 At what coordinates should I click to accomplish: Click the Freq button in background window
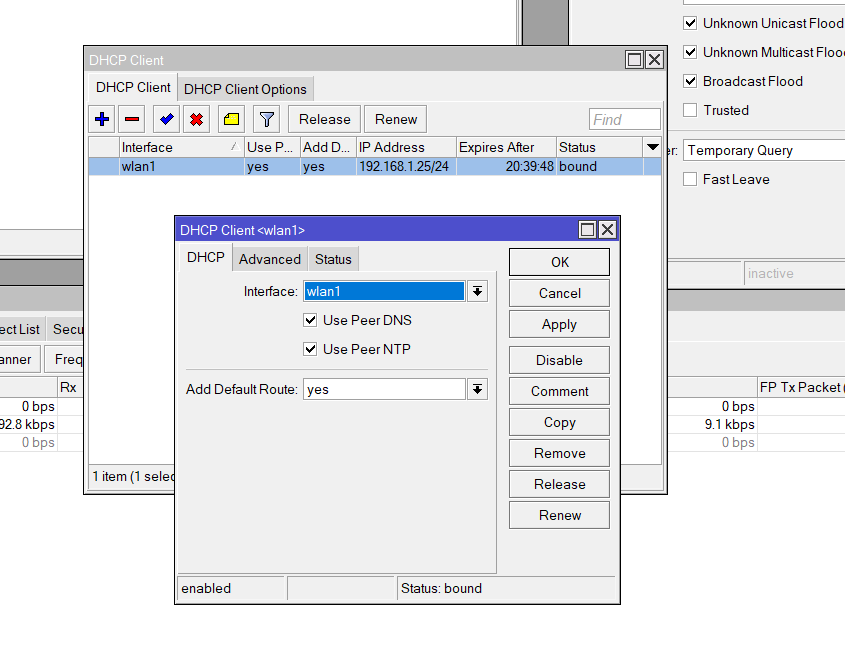pos(64,359)
